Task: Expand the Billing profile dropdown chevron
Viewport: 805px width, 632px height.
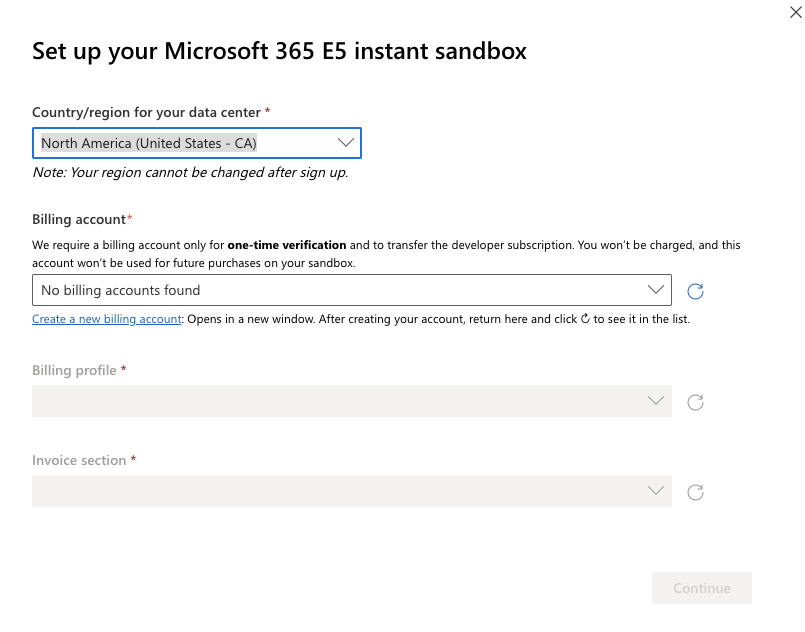Action: (656, 400)
